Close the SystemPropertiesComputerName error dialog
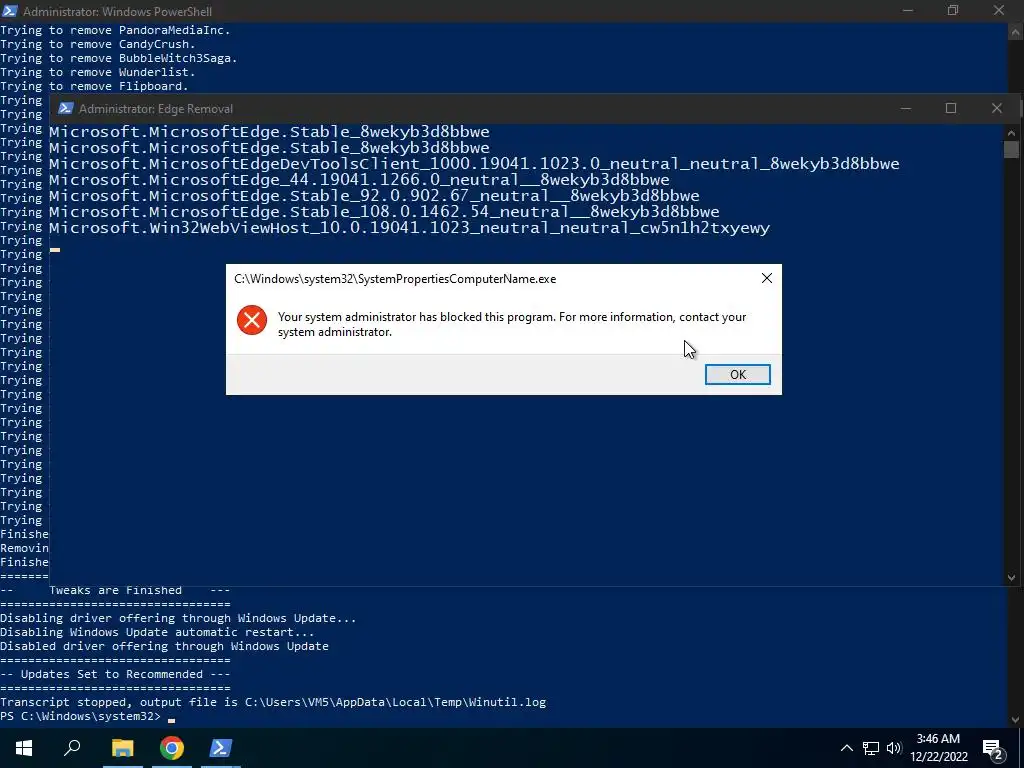1024x768 pixels. 767,278
